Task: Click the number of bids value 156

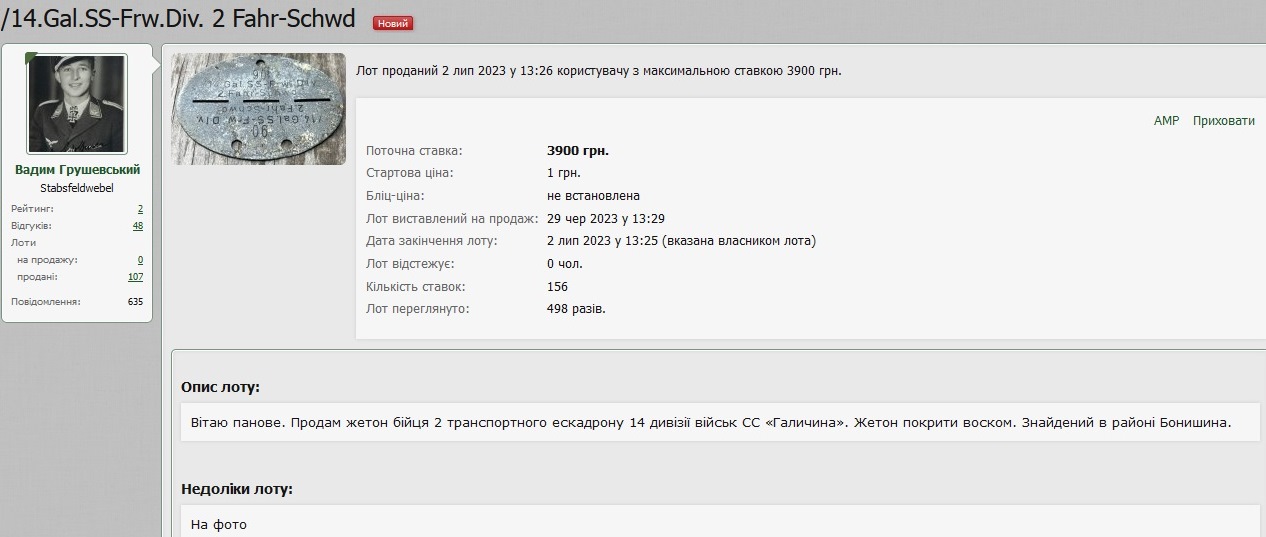Action: pos(557,287)
